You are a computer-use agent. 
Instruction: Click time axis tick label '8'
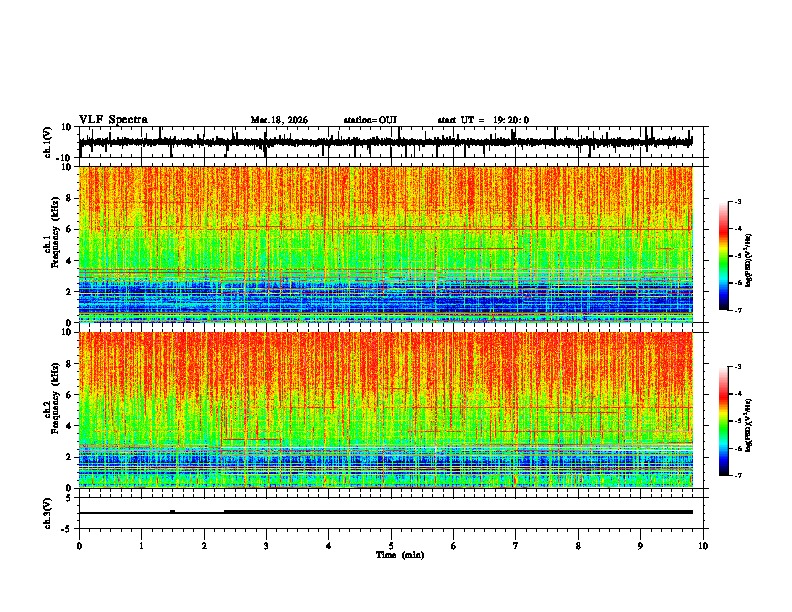578,546
